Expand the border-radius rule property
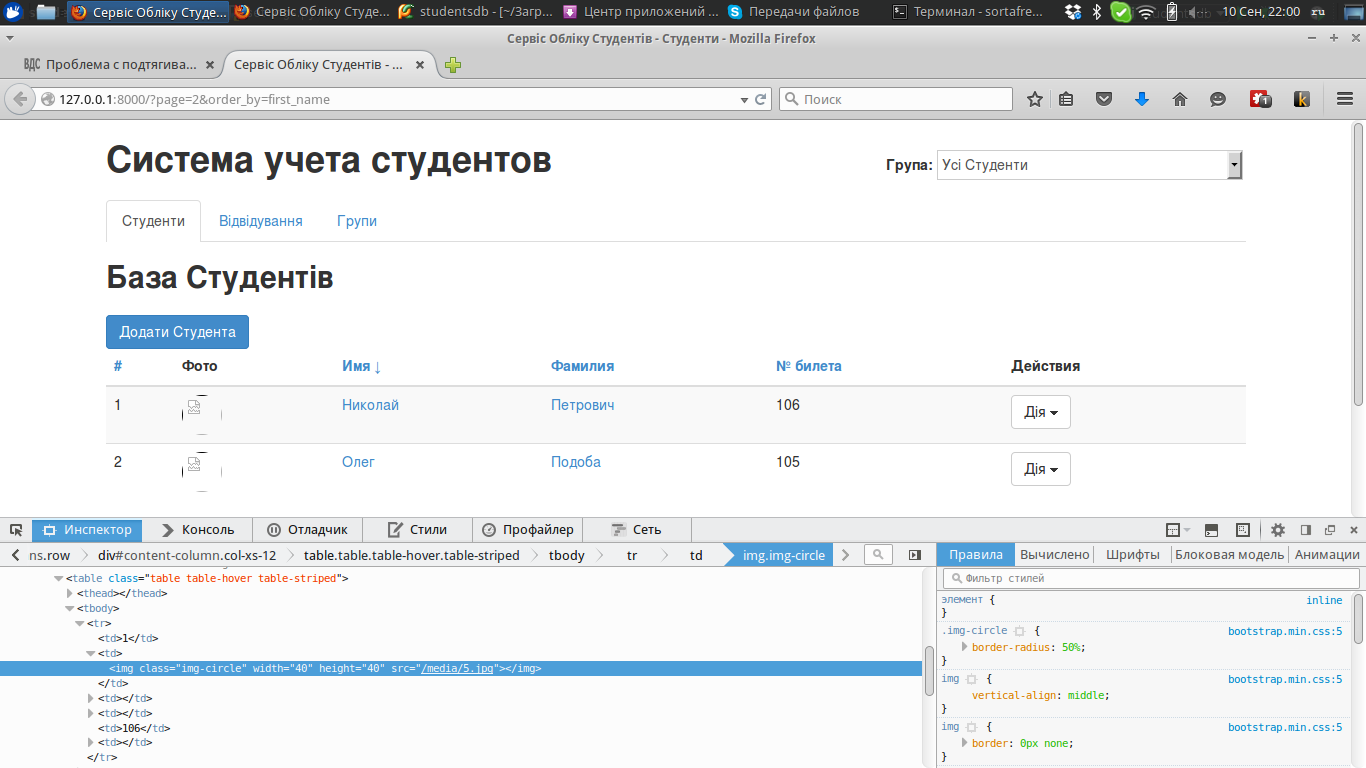 point(964,647)
